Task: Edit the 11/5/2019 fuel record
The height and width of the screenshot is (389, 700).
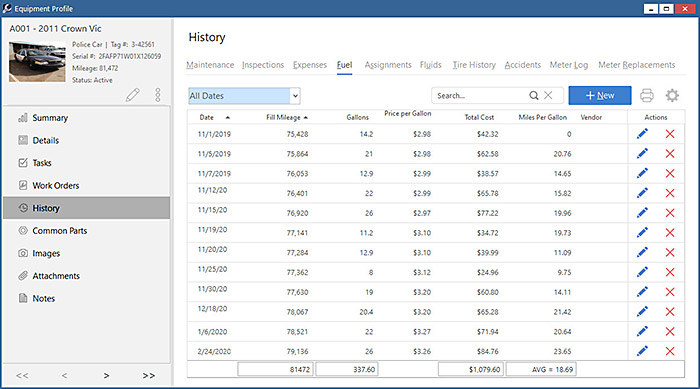Action: pyautogui.click(x=642, y=153)
